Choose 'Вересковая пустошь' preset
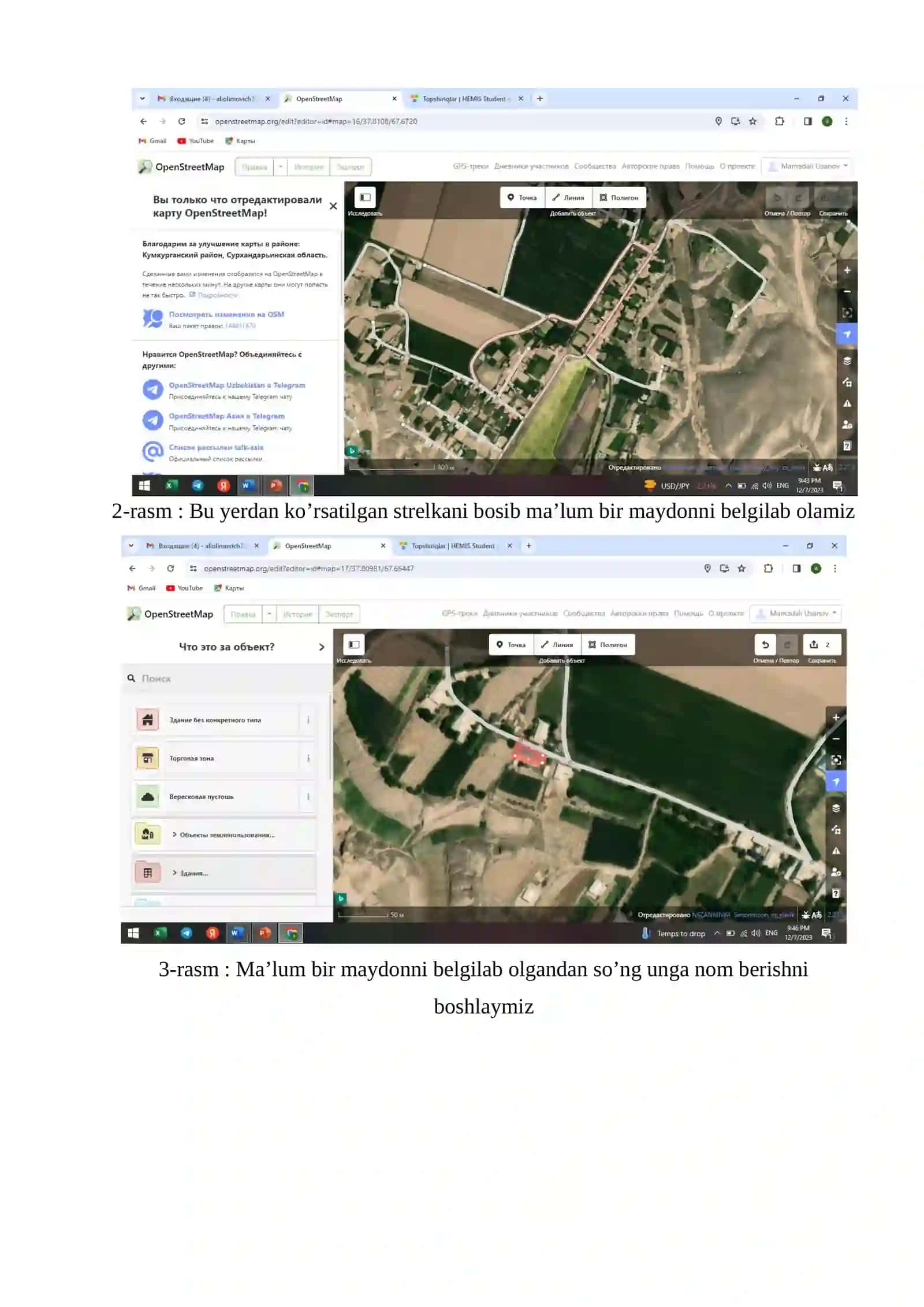This screenshot has height=1307, width=924. [x=215, y=796]
